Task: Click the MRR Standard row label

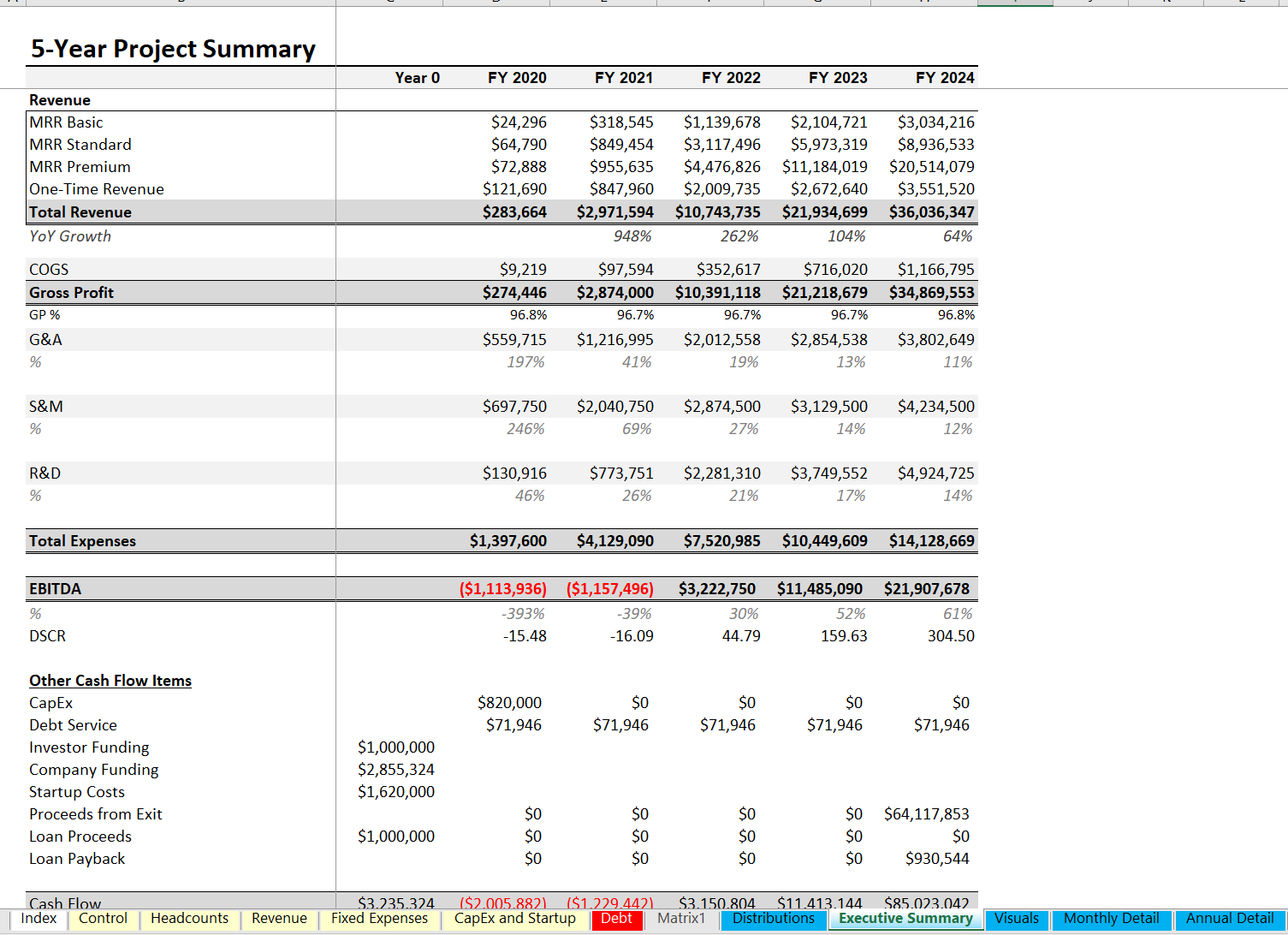Action: click(80, 145)
